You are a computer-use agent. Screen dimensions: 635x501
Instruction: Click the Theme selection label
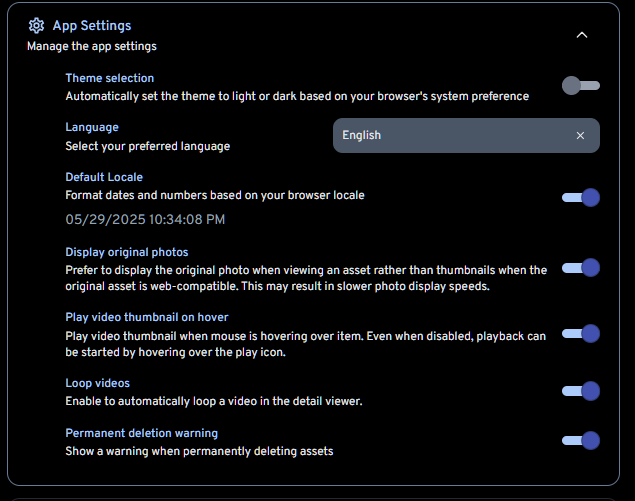coord(110,78)
